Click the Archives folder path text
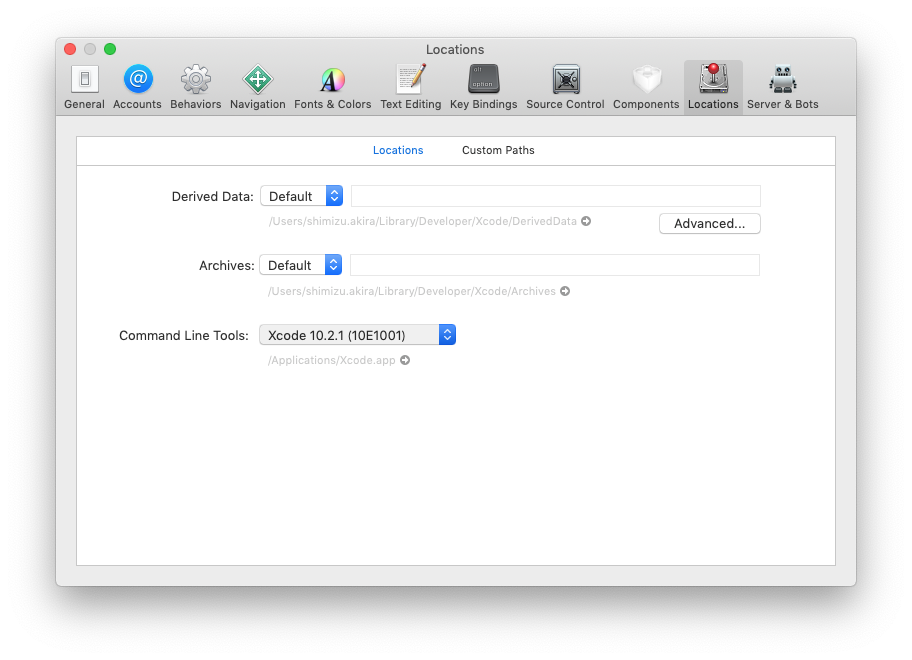This screenshot has width=912, height=660. [412, 291]
